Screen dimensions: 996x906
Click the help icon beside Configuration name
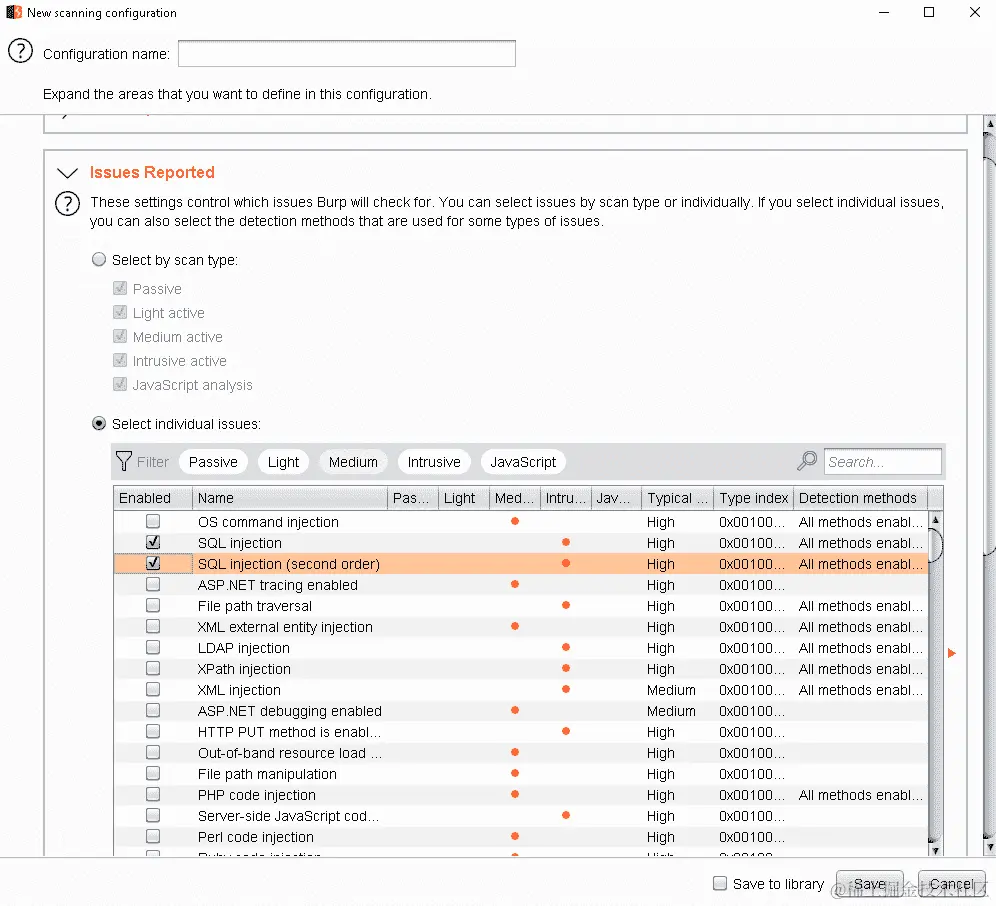[x=20, y=51]
